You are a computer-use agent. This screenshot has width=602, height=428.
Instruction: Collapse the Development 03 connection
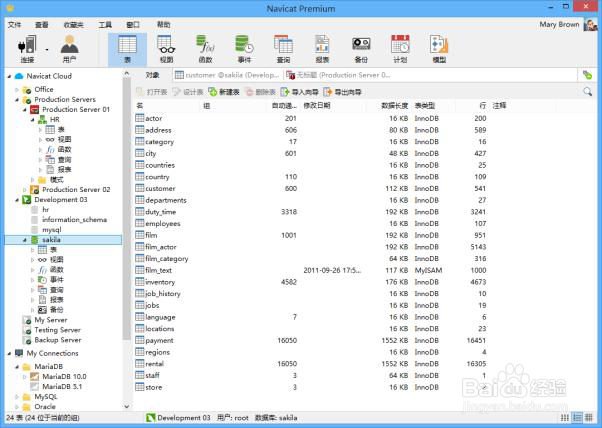[x=17, y=200]
